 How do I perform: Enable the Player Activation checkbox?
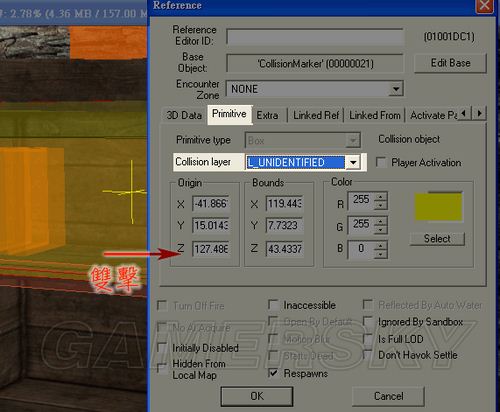pyautogui.click(x=382, y=162)
